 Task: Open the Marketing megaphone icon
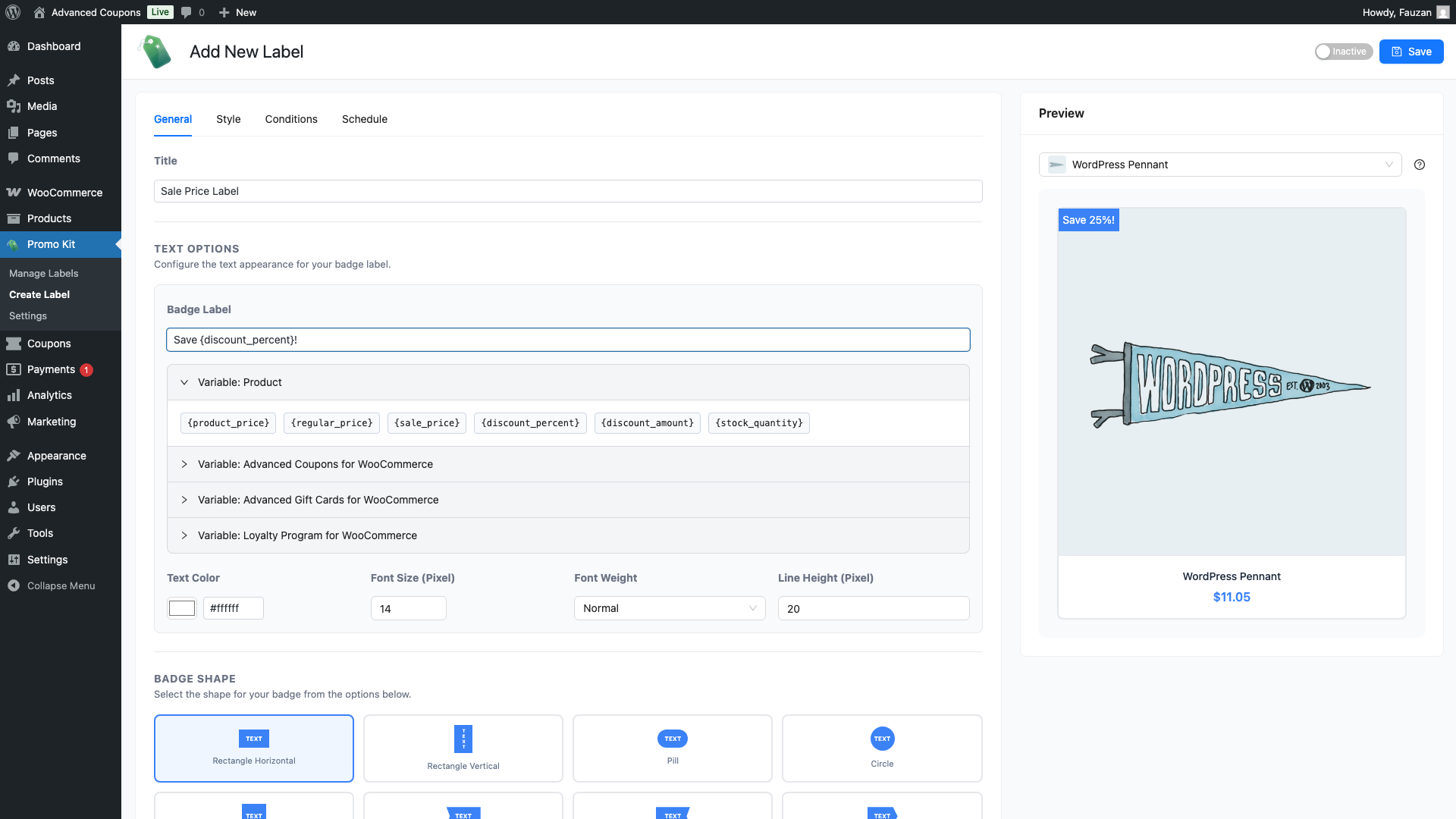(x=14, y=422)
